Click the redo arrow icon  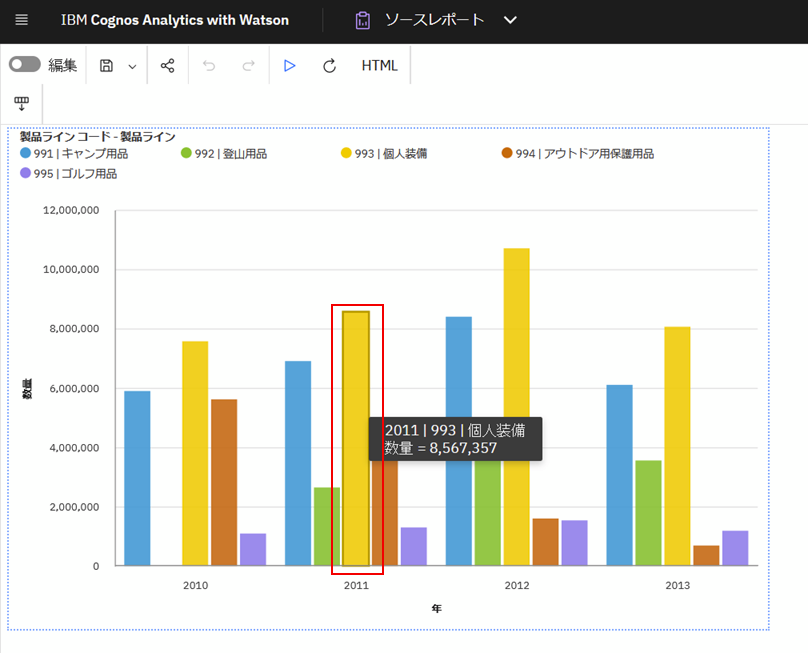pyautogui.click(x=249, y=65)
